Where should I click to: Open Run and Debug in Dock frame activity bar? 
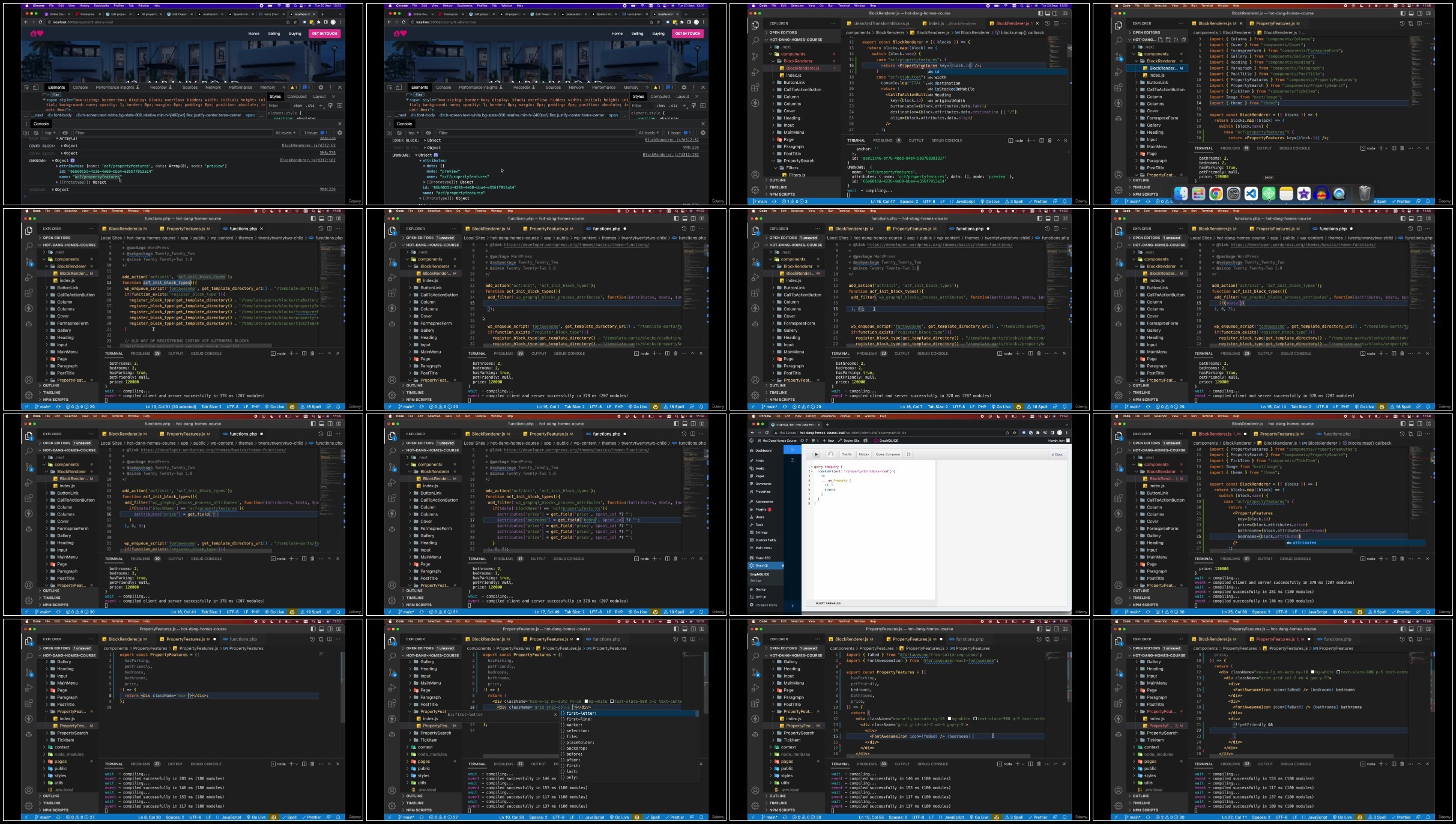coord(1119,72)
